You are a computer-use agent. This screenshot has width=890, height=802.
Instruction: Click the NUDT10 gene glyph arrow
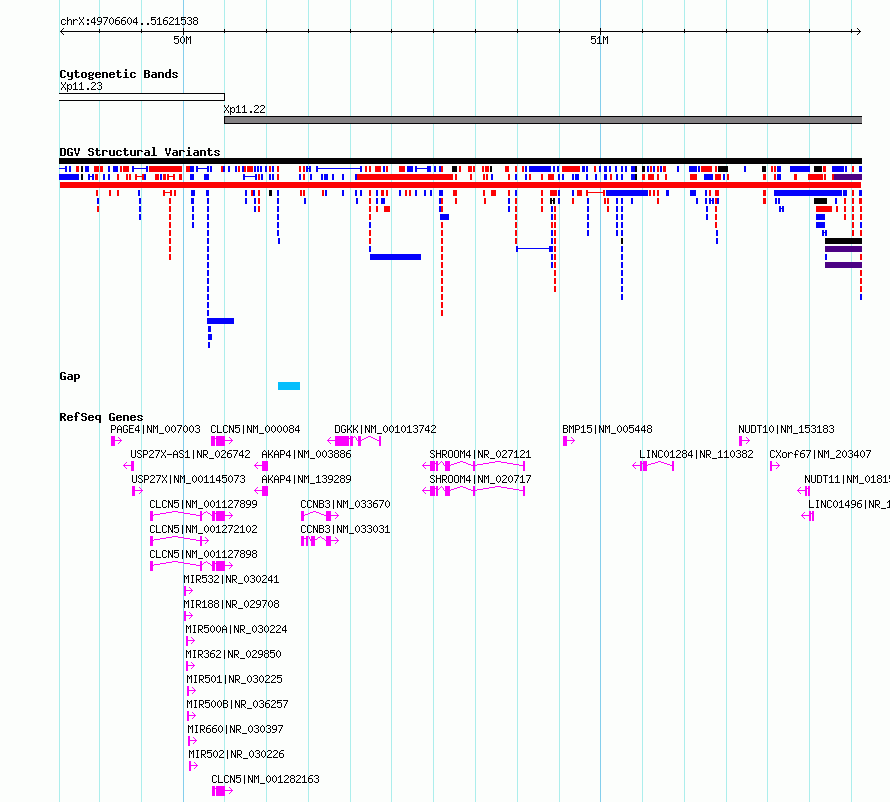(744, 441)
